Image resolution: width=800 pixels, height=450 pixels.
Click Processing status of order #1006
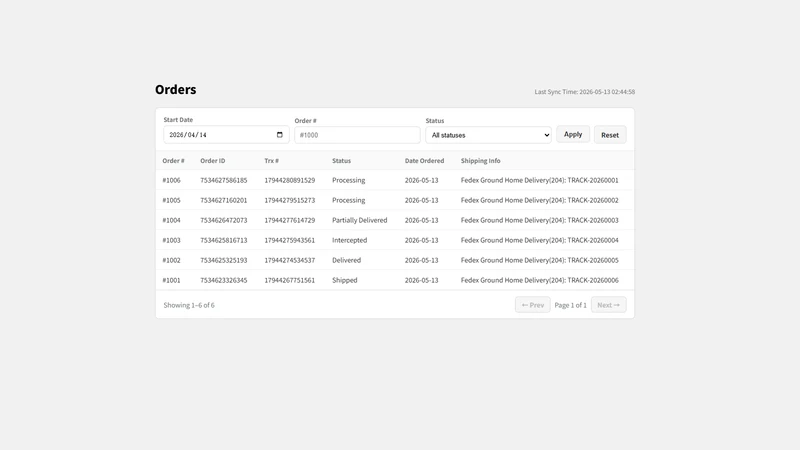pos(348,180)
